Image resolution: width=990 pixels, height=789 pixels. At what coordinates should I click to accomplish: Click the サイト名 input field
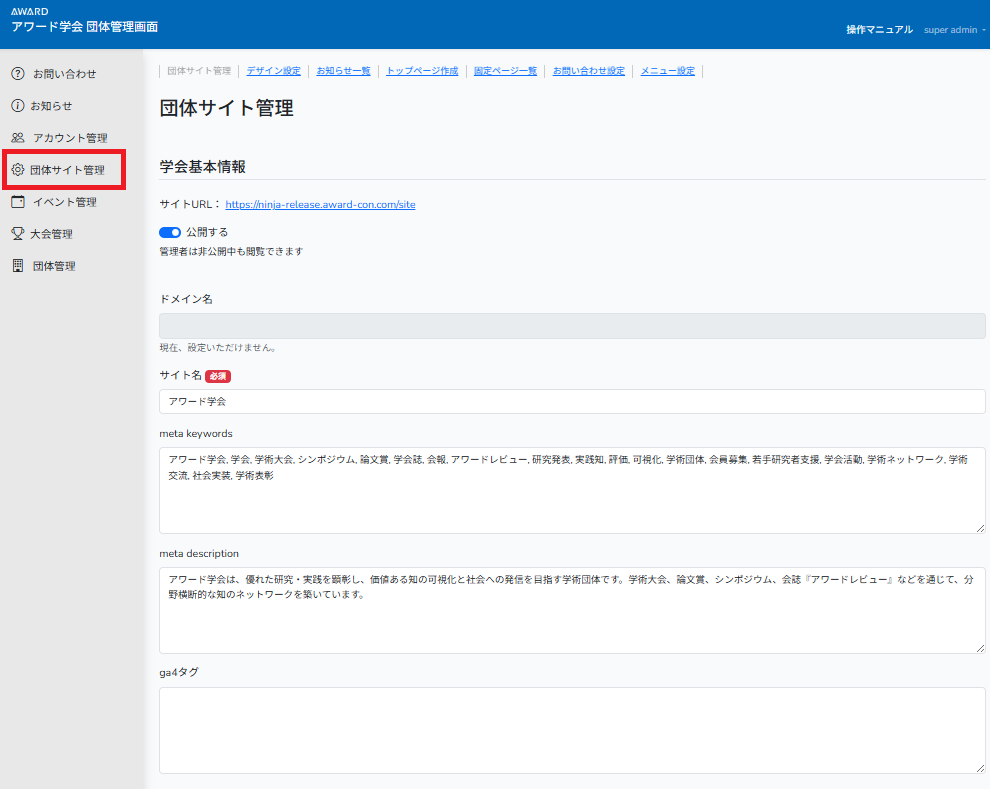click(x=572, y=401)
